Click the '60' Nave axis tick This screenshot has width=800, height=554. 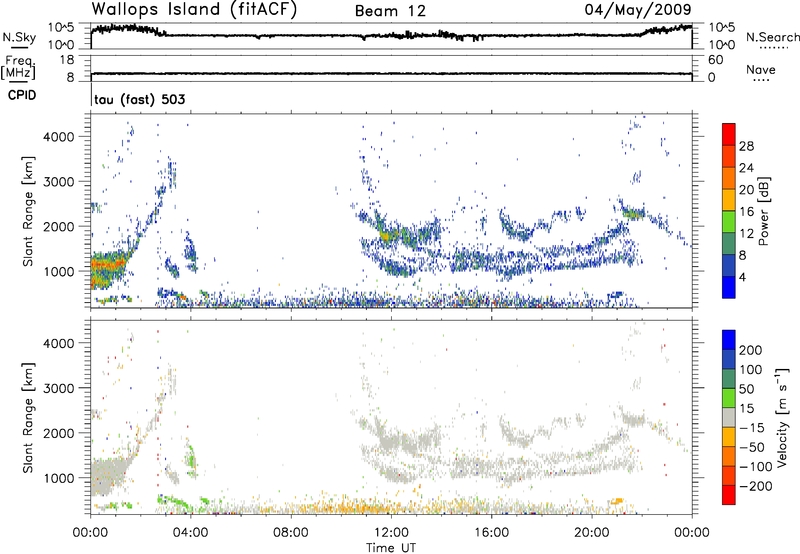pyautogui.click(x=715, y=59)
